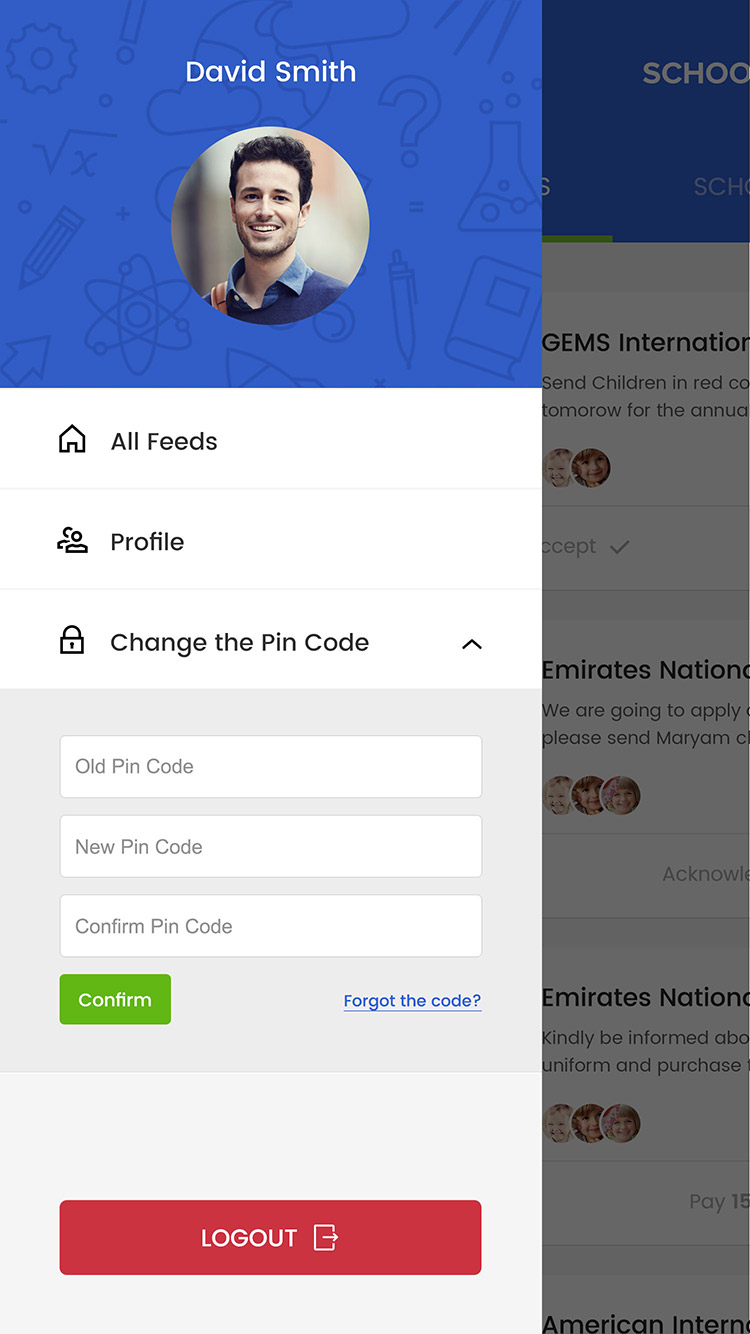
Task: Tap David Smith's profile photo
Action: (271, 226)
